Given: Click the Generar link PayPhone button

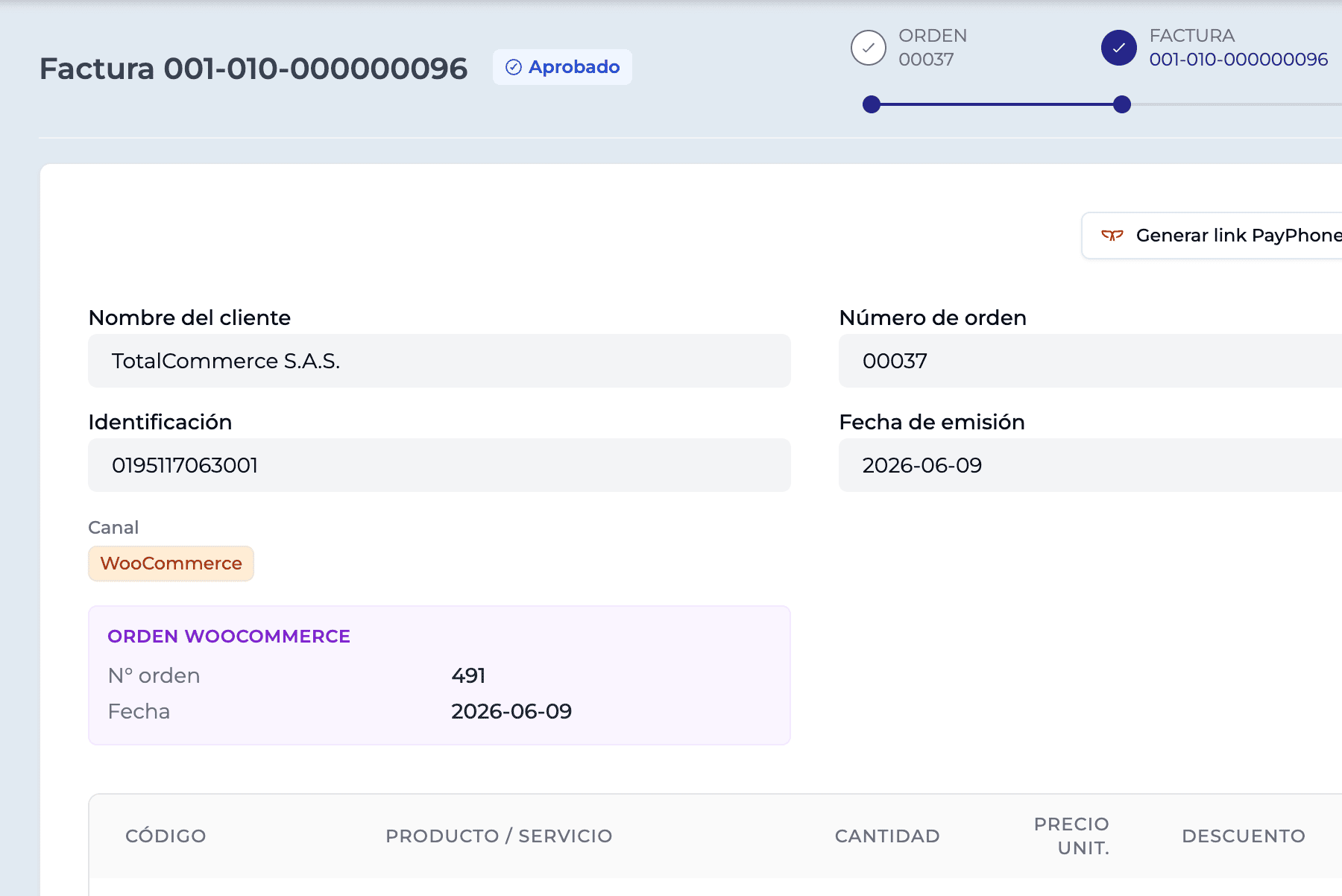Looking at the screenshot, I should click(x=1212, y=236).
